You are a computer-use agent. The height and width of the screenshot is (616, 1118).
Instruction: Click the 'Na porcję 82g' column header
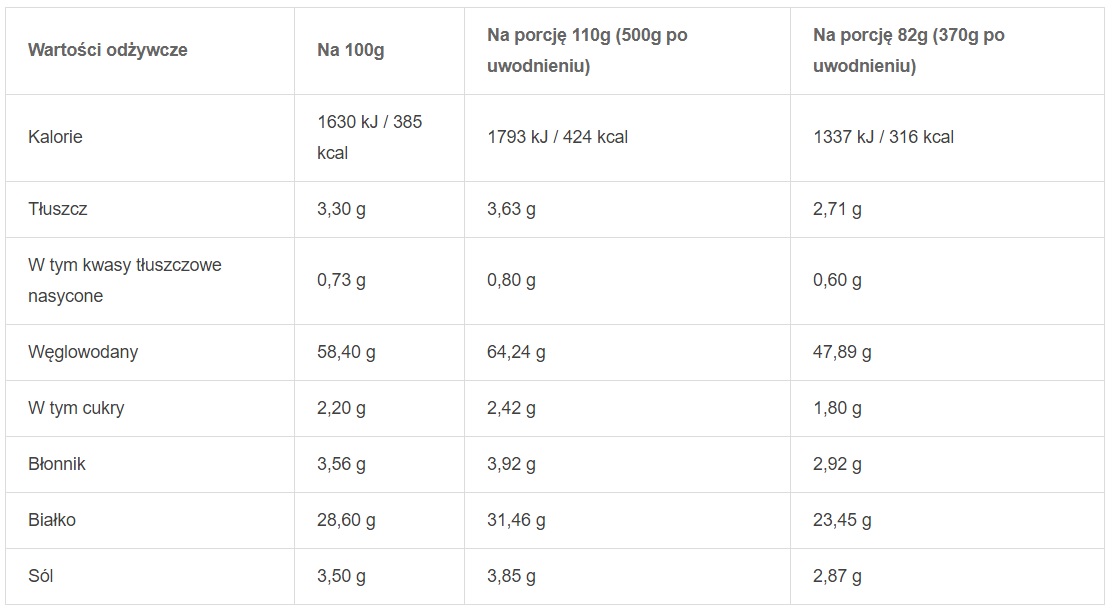909,50
